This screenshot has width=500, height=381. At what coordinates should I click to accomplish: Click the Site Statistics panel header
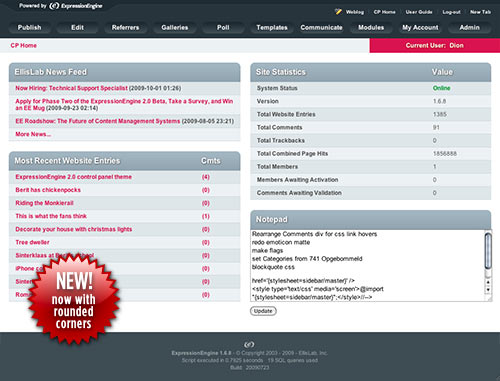pyautogui.click(x=371, y=72)
